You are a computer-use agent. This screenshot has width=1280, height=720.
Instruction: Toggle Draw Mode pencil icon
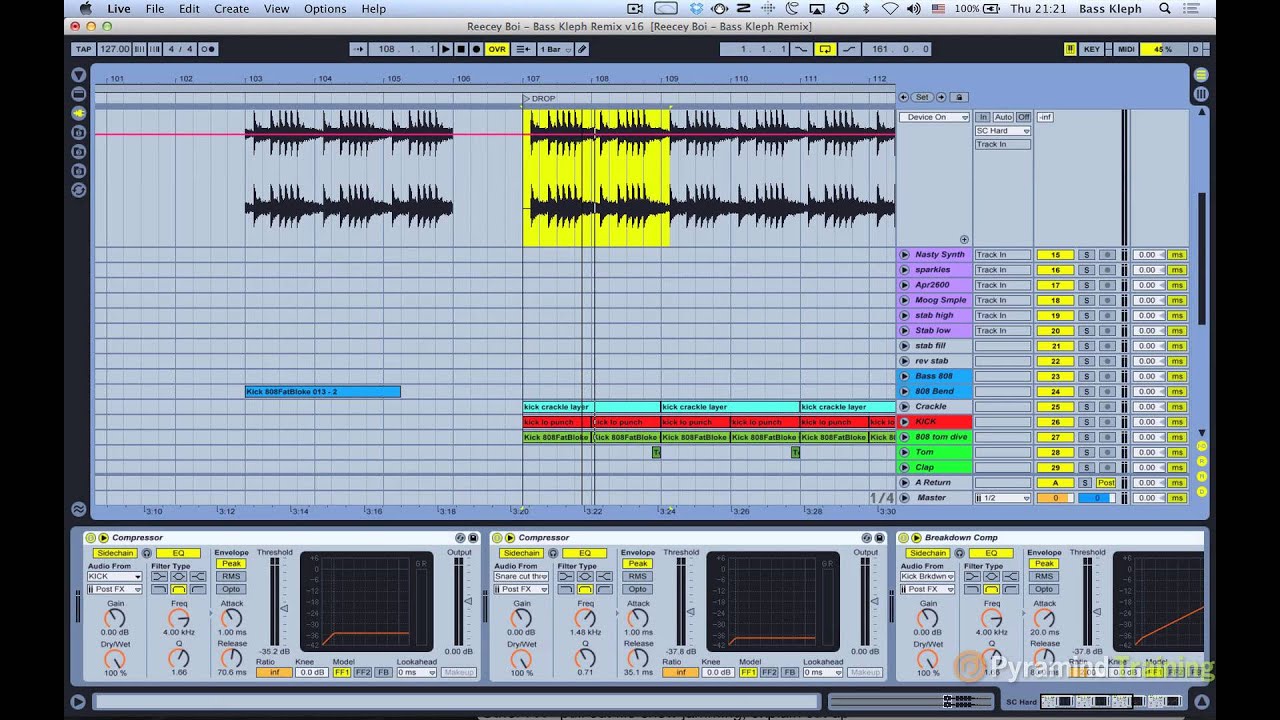[x=582, y=49]
